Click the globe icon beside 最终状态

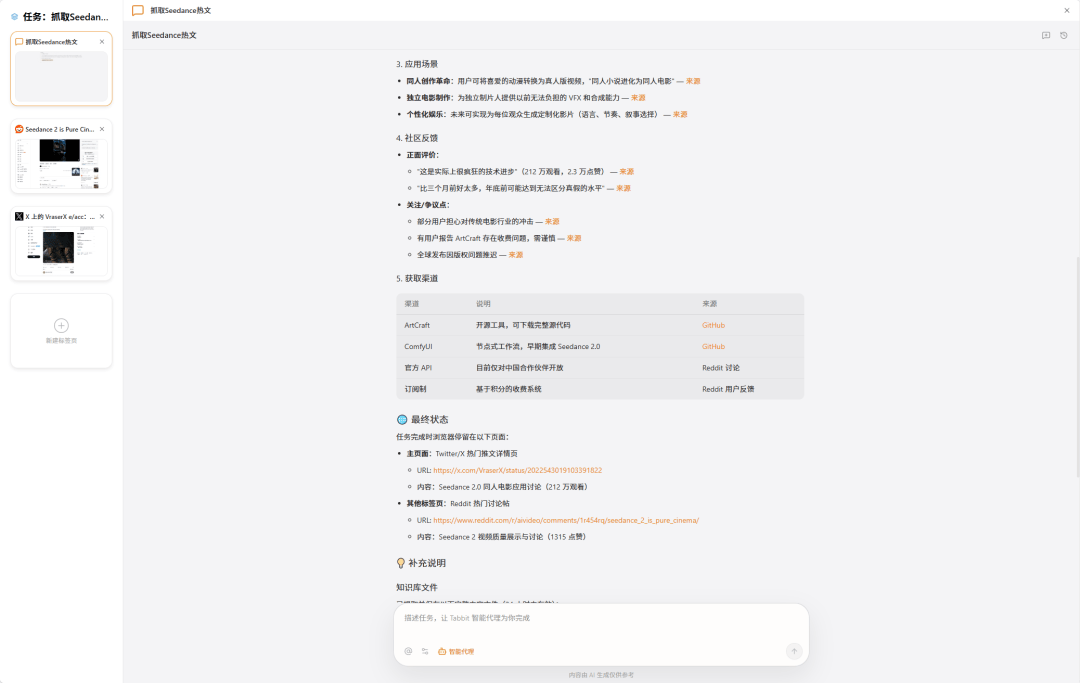point(402,420)
